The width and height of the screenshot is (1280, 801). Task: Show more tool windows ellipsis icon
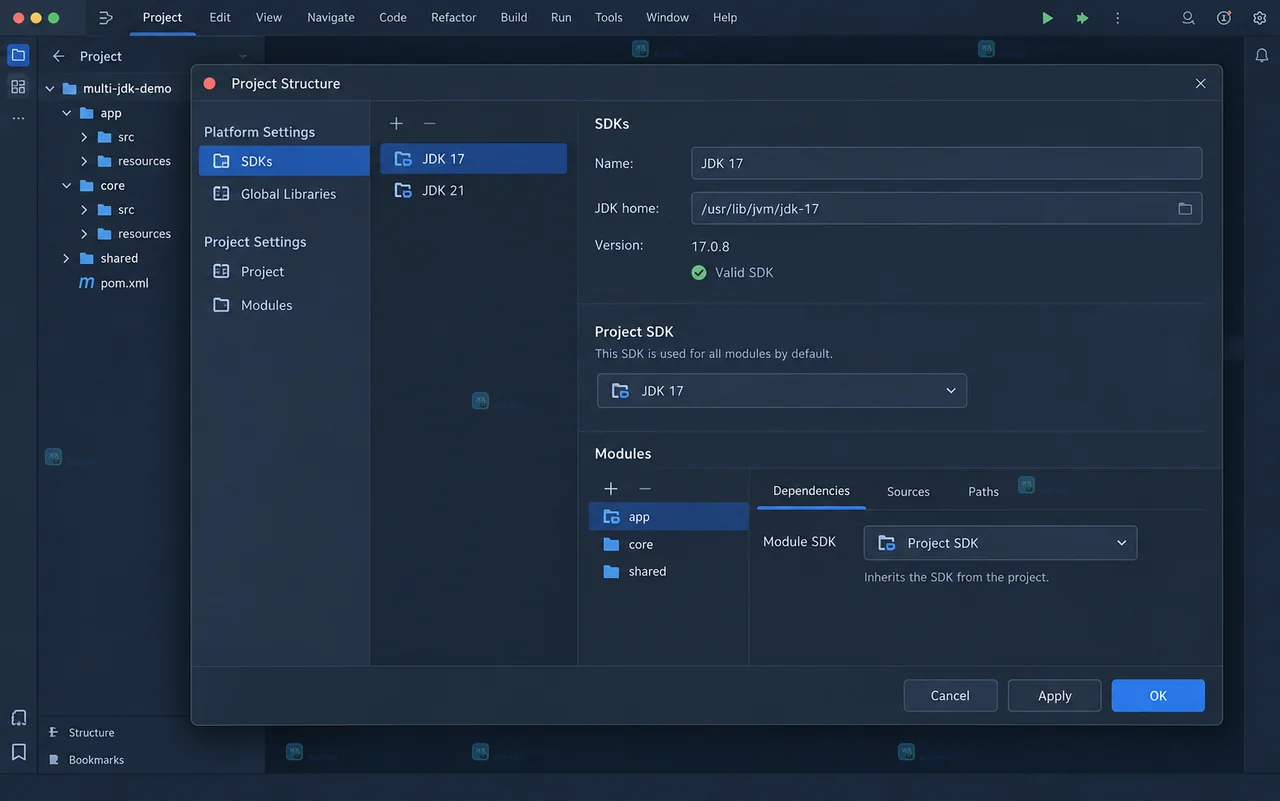click(18, 118)
